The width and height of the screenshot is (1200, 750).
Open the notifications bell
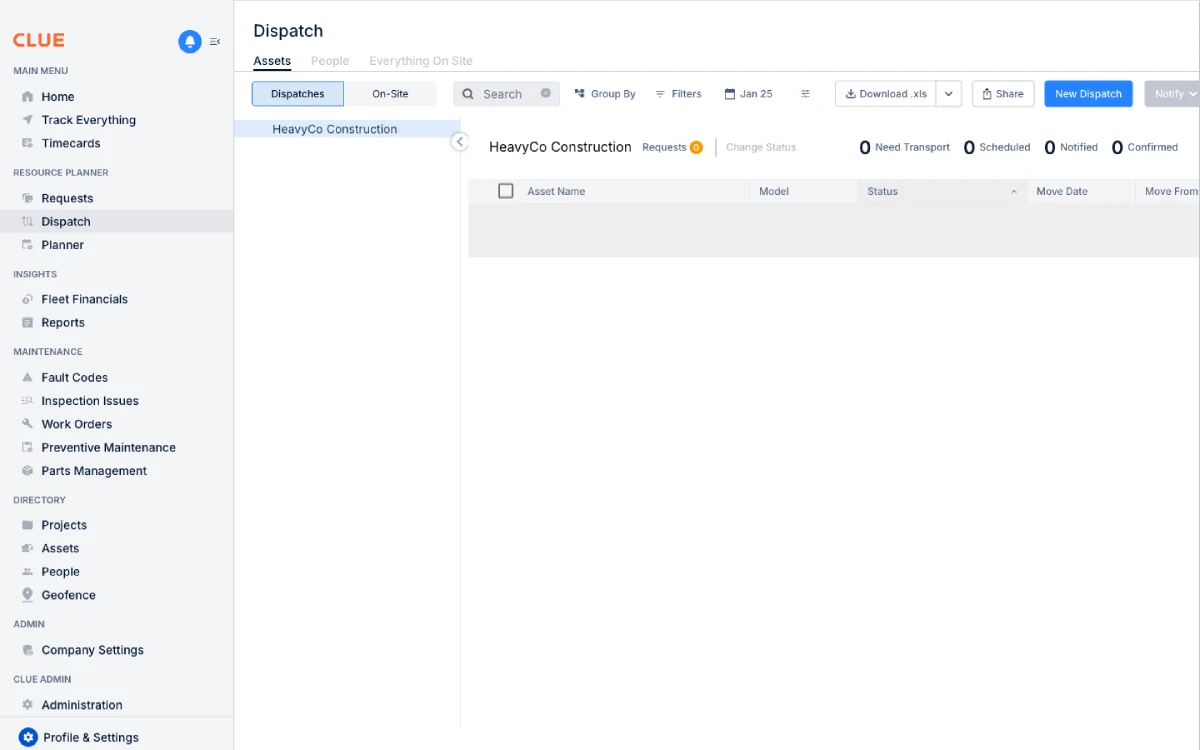point(190,41)
